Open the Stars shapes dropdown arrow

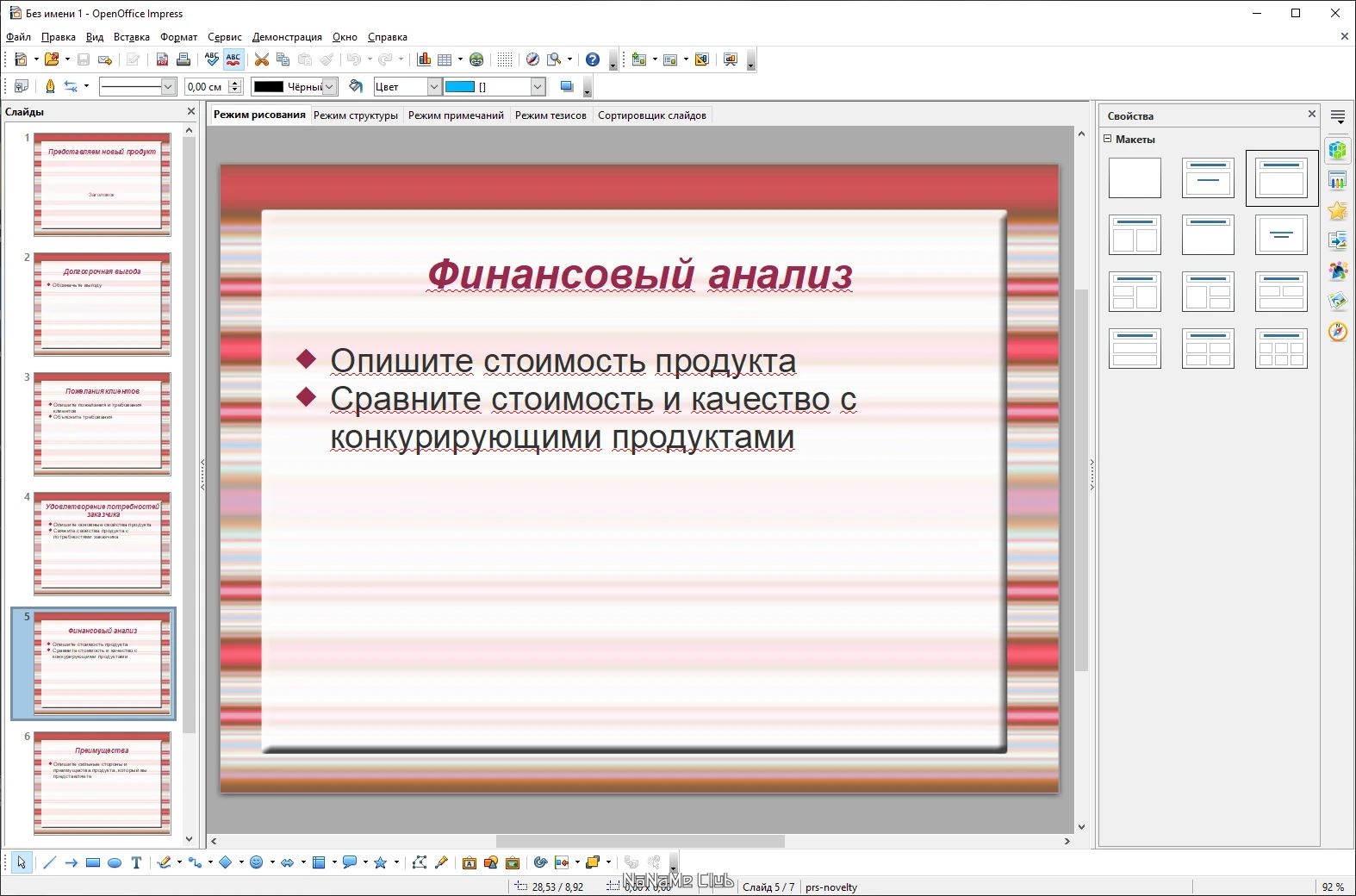(x=396, y=862)
